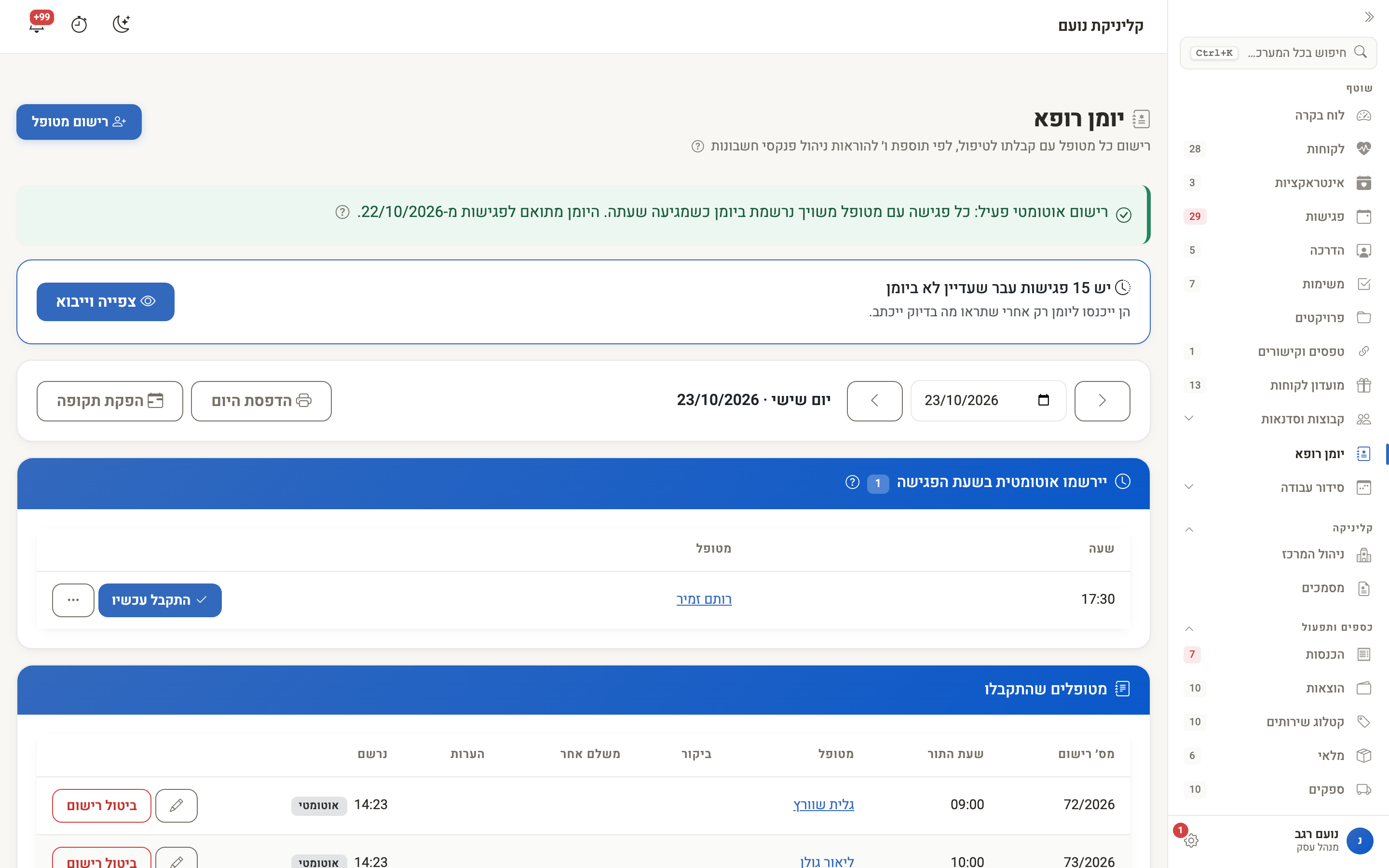The height and width of the screenshot is (868, 1389).
Task: Click הפקת תקופה button
Action: coord(109,401)
